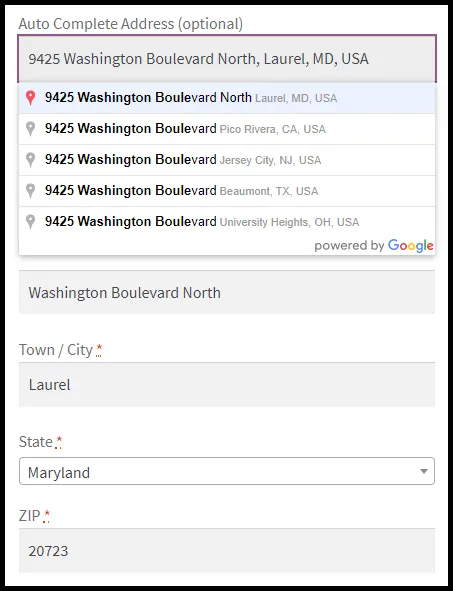The width and height of the screenshot is (453, 591).
Task: Click the Google logo in the suggestions footer
Action: point(411,246)
